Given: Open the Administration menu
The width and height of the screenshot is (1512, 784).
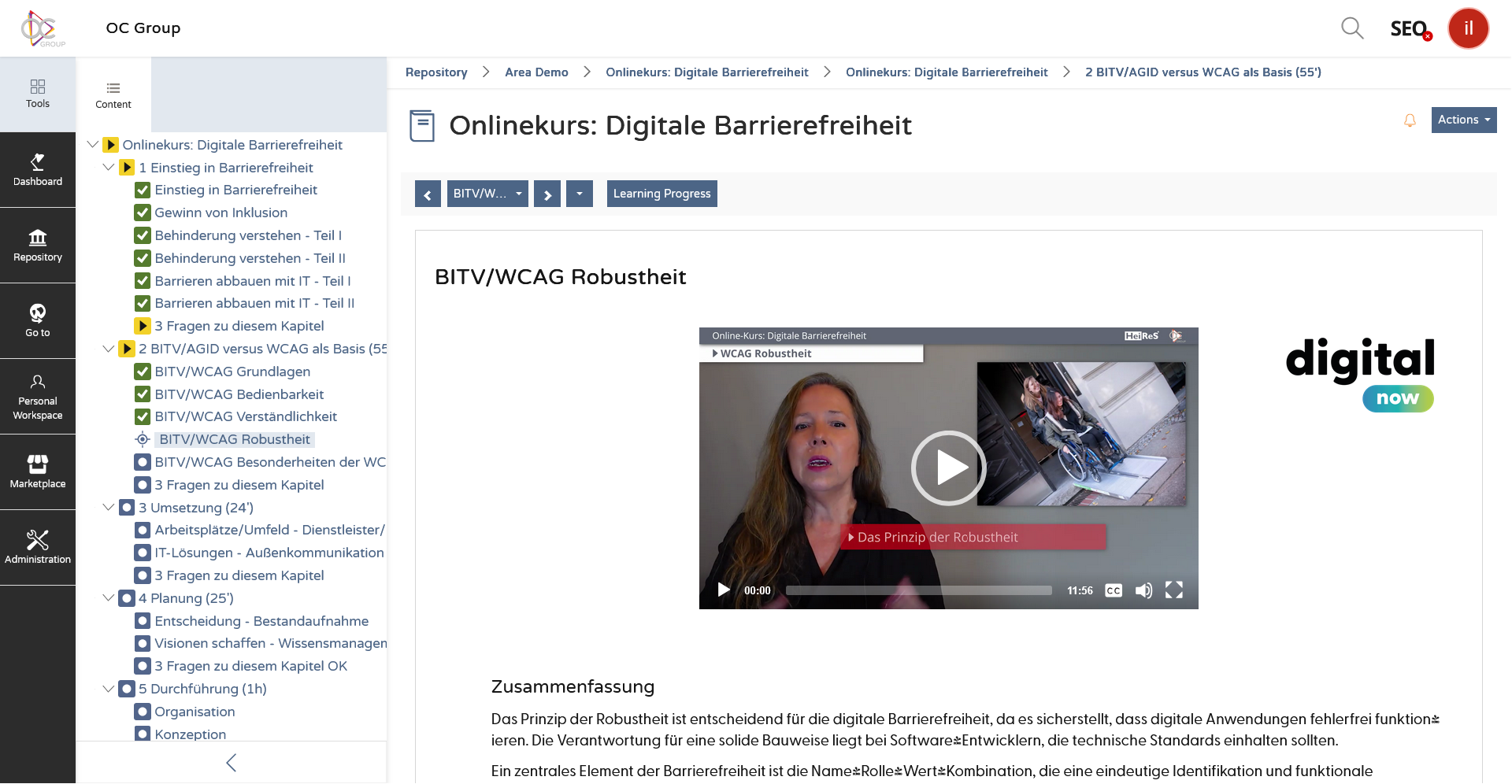Looking at the screenshot, I should tap(38, 548).
